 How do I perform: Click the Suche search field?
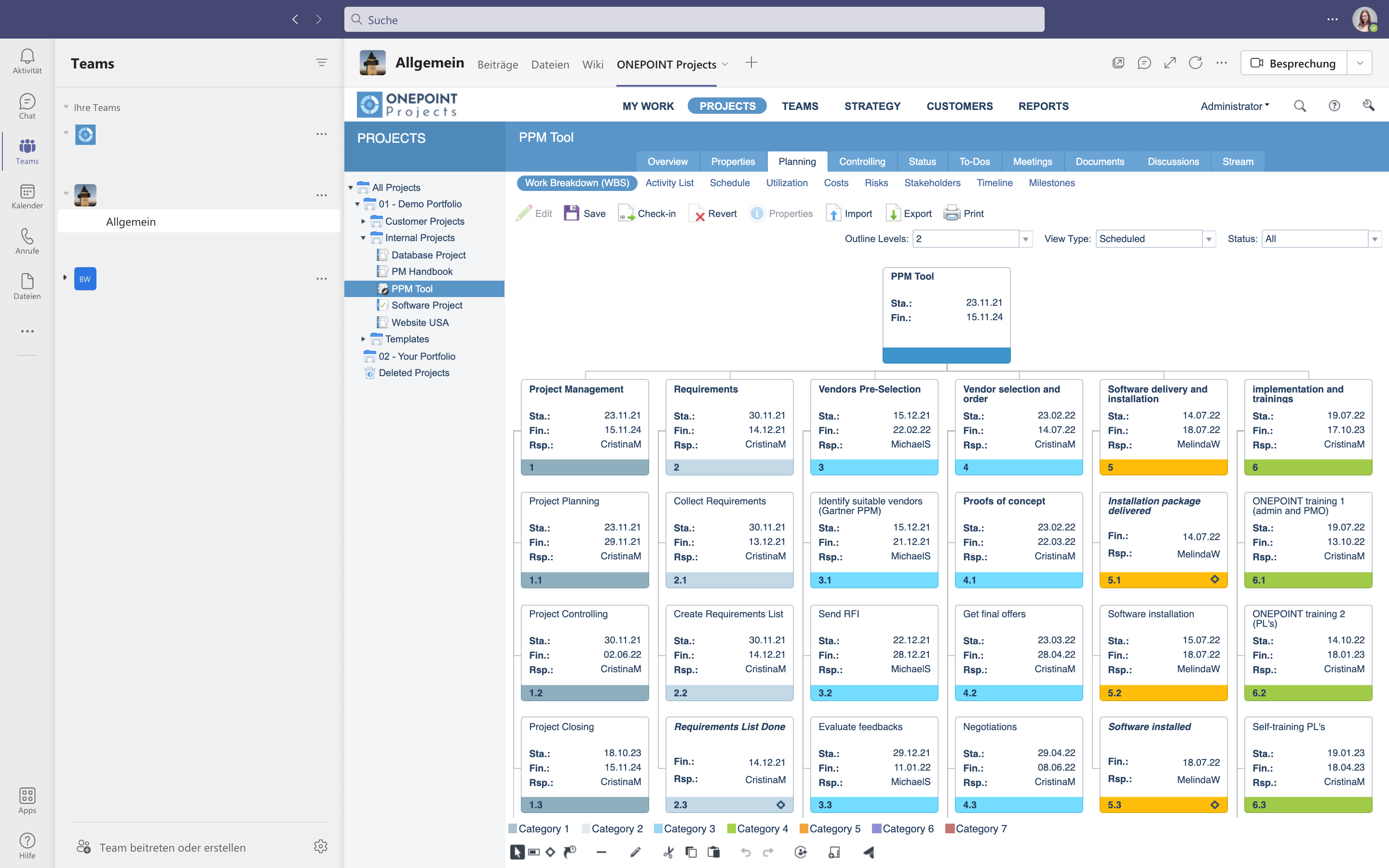694,19
